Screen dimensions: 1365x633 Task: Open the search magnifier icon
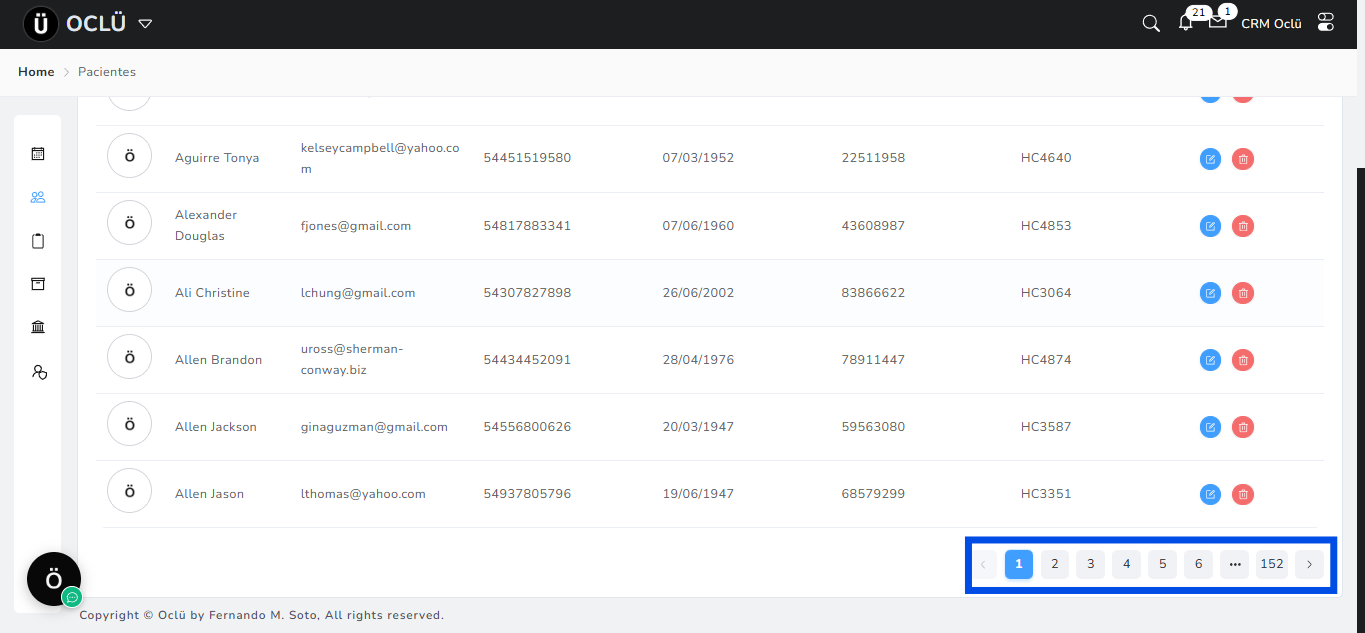point(1151,23)
